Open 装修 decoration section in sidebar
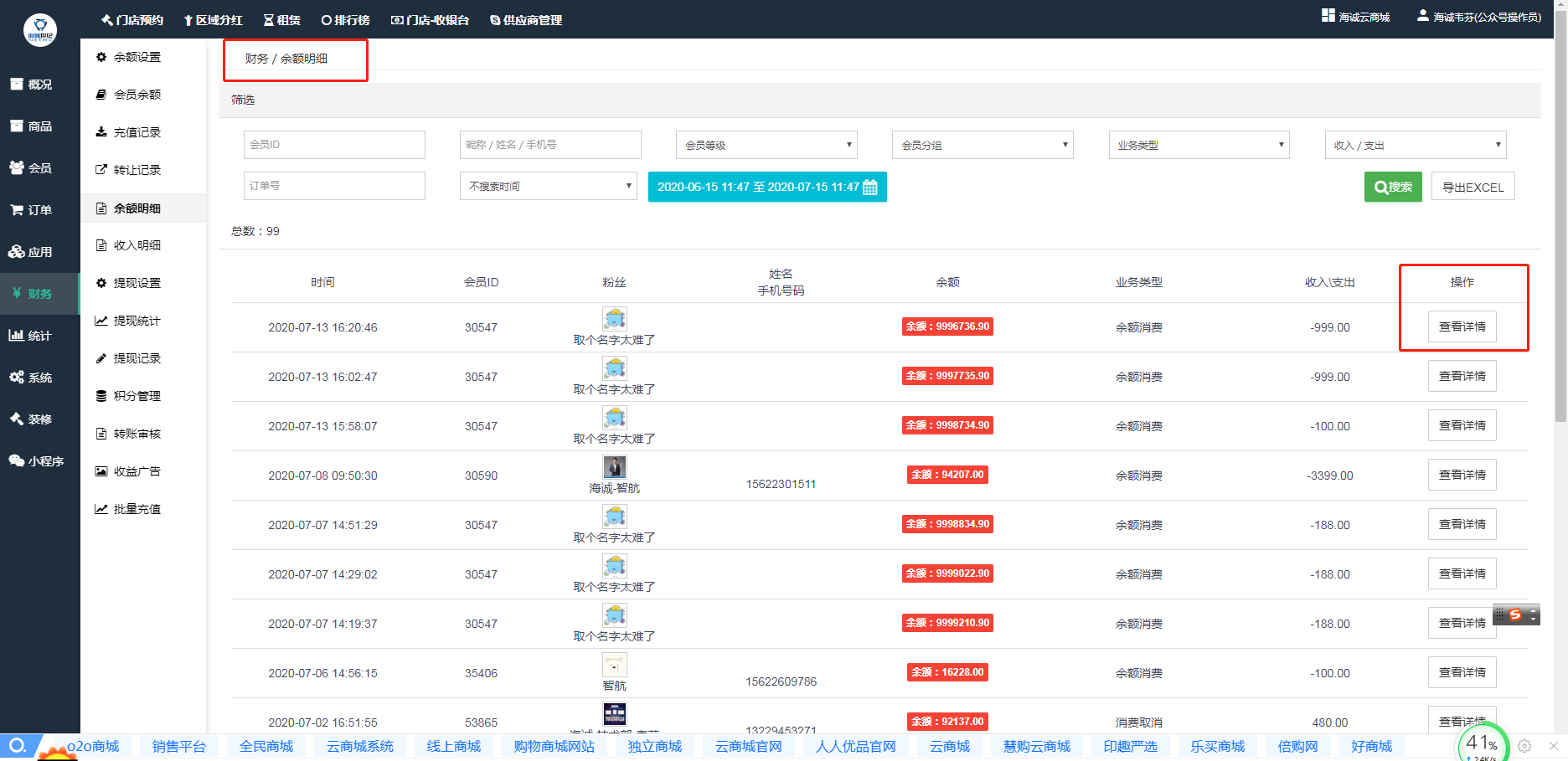Screen dimensions: 1568x761 coord(31,419)
